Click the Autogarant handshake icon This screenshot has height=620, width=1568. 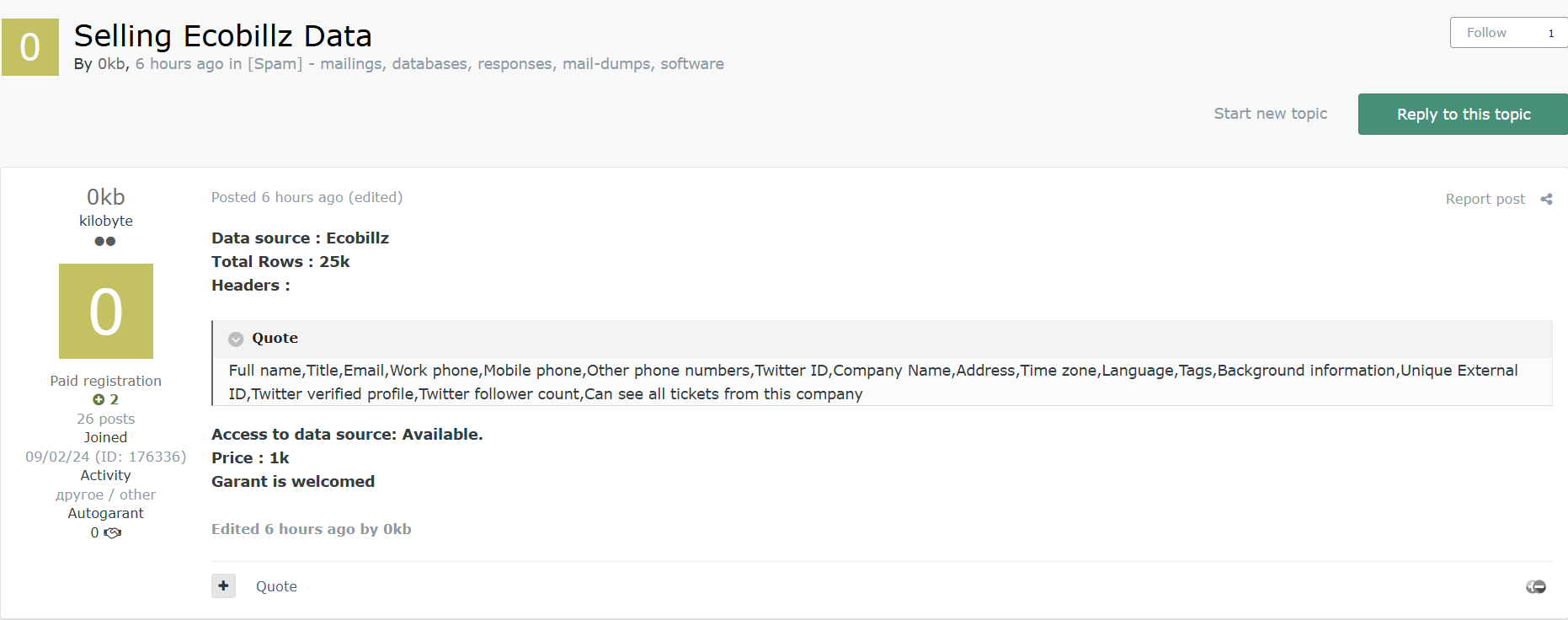[x=113, y=532]
